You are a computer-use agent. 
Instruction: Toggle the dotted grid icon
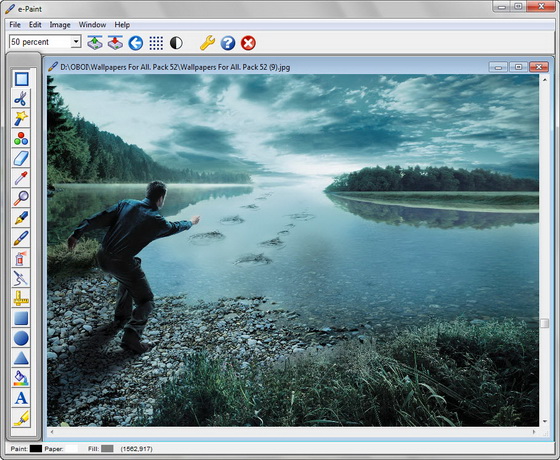pos(156,43)
